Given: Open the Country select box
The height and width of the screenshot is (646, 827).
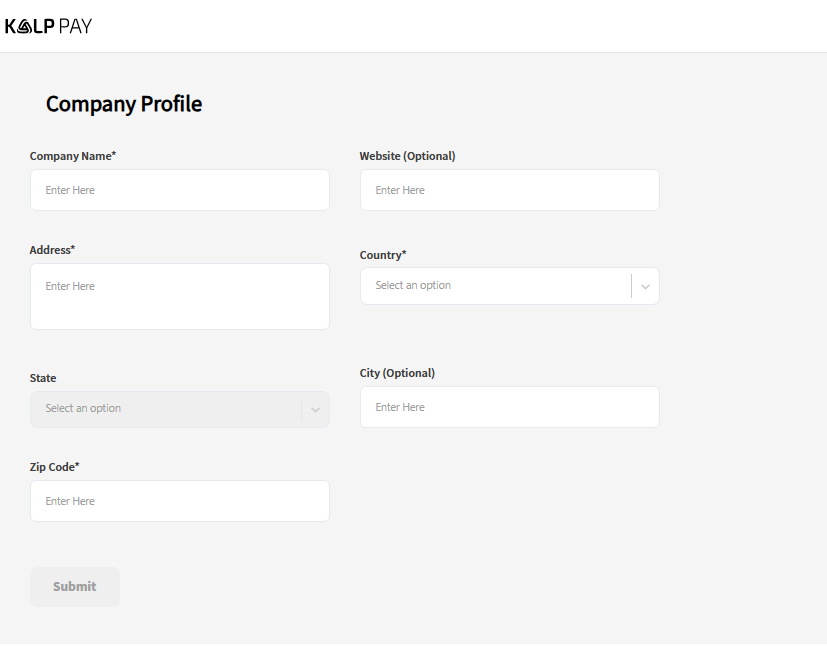Looking at the screenshot, I should click(x=495, y=286).
